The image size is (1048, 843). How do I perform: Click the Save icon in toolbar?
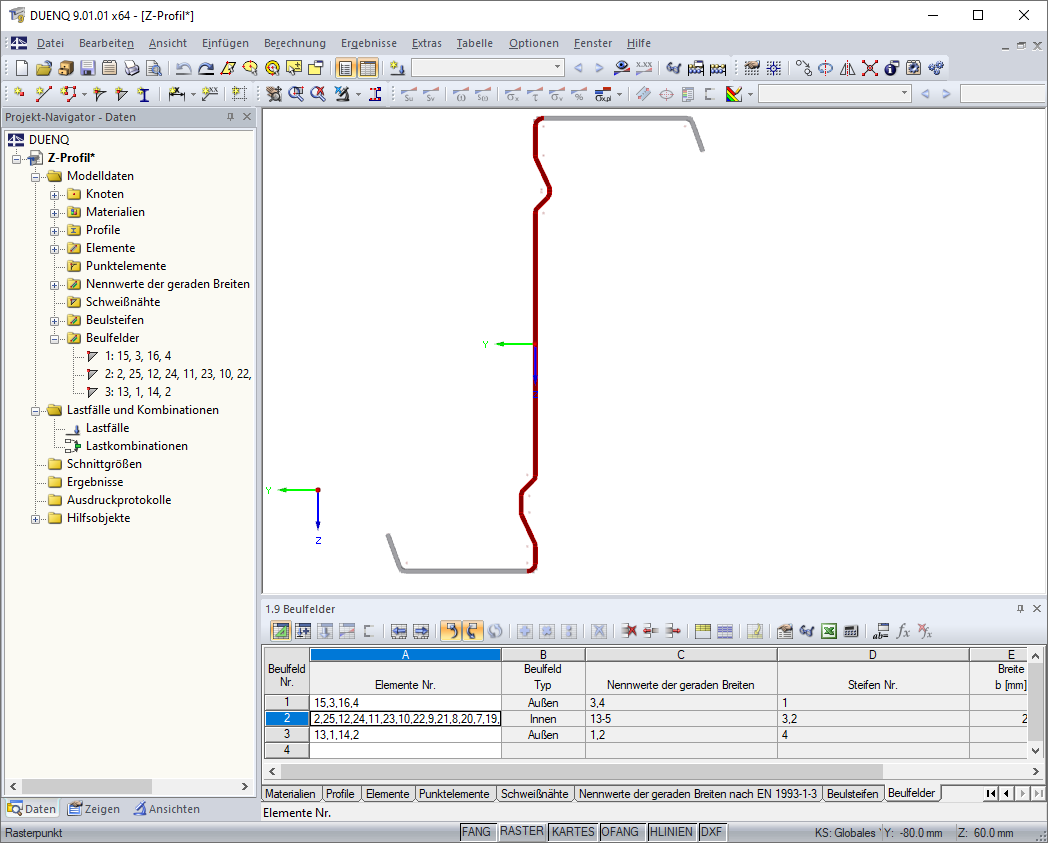coord(87,68)
